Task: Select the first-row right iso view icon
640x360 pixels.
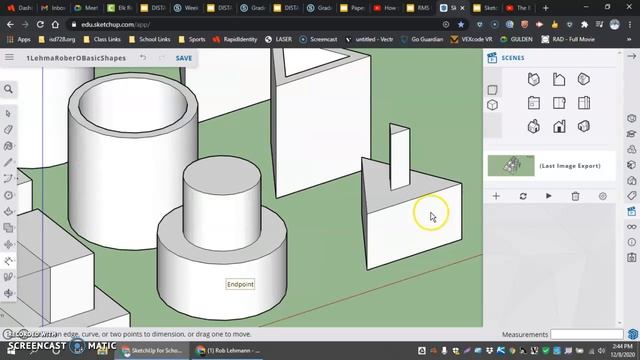Action: coord(584,79)
